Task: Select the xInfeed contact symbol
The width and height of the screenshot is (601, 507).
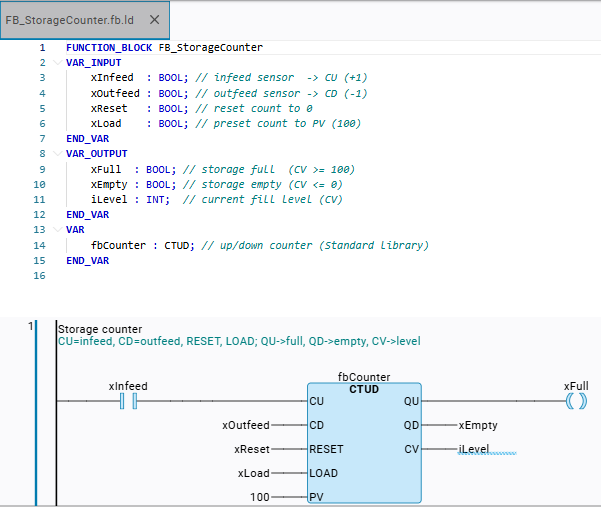Action: (128, 401)
